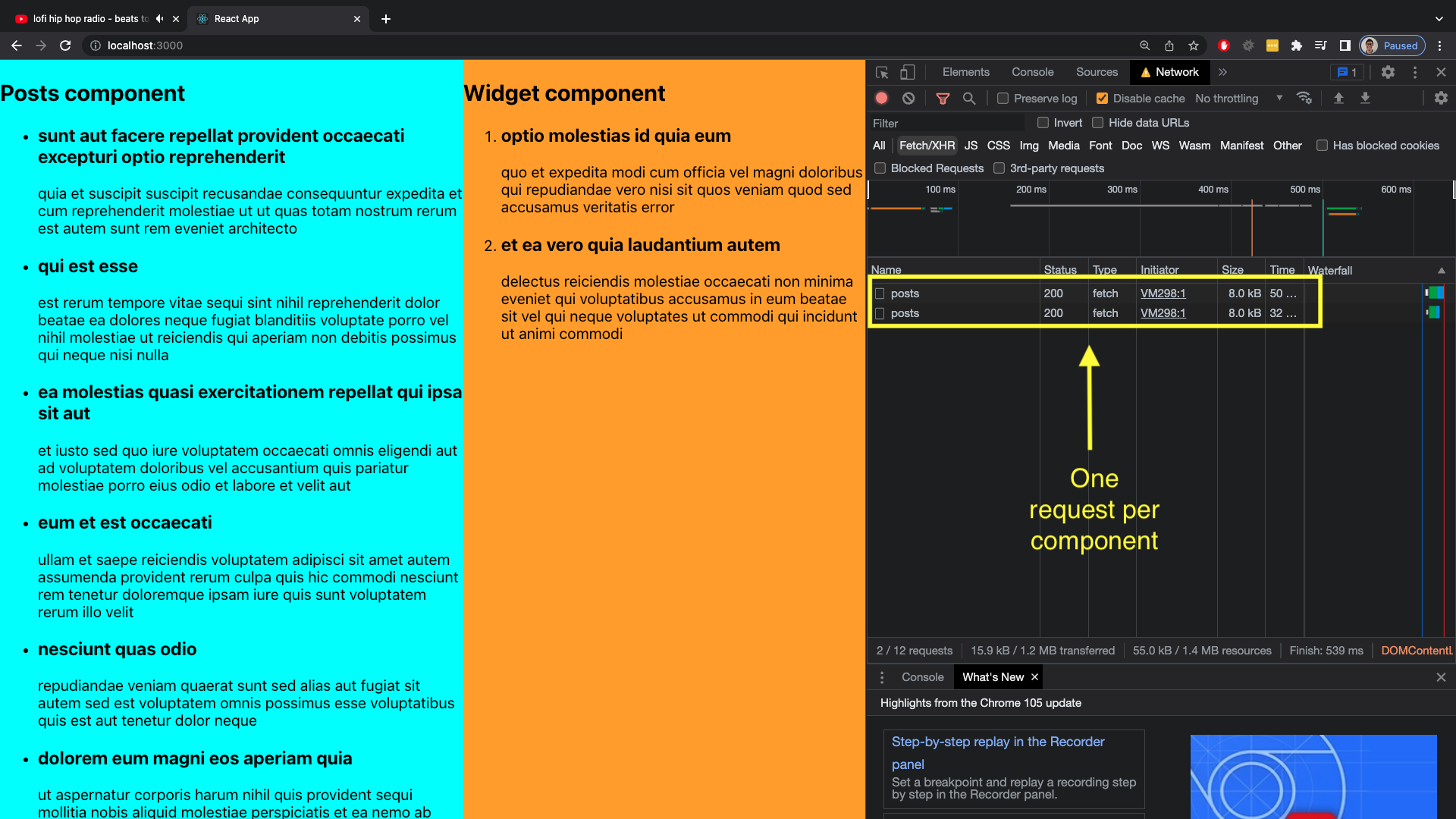Export network log as HAR
Screen dimensions: 1456x819
tap(1365, 98)
